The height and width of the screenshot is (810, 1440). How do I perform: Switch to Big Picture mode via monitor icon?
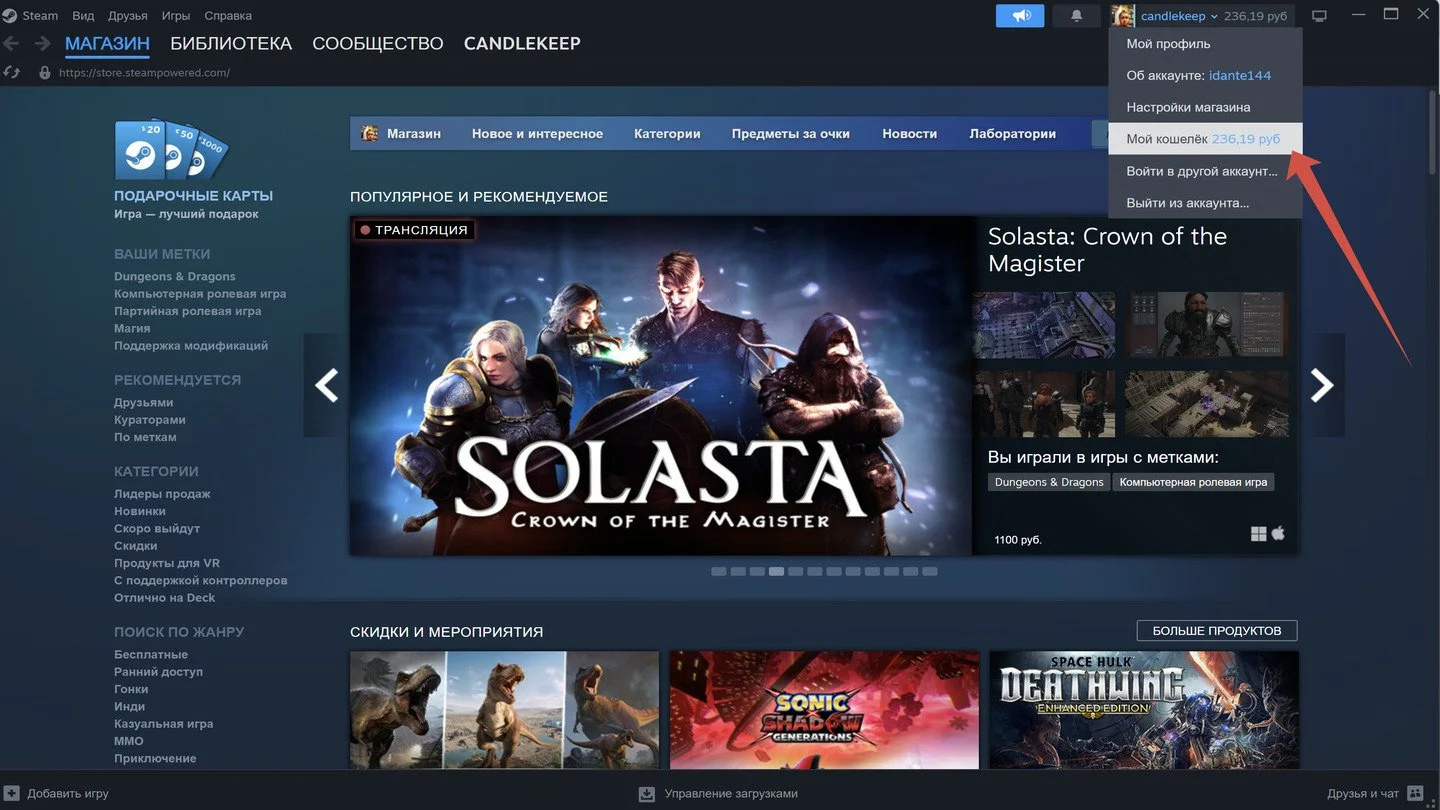[1319, 16]
